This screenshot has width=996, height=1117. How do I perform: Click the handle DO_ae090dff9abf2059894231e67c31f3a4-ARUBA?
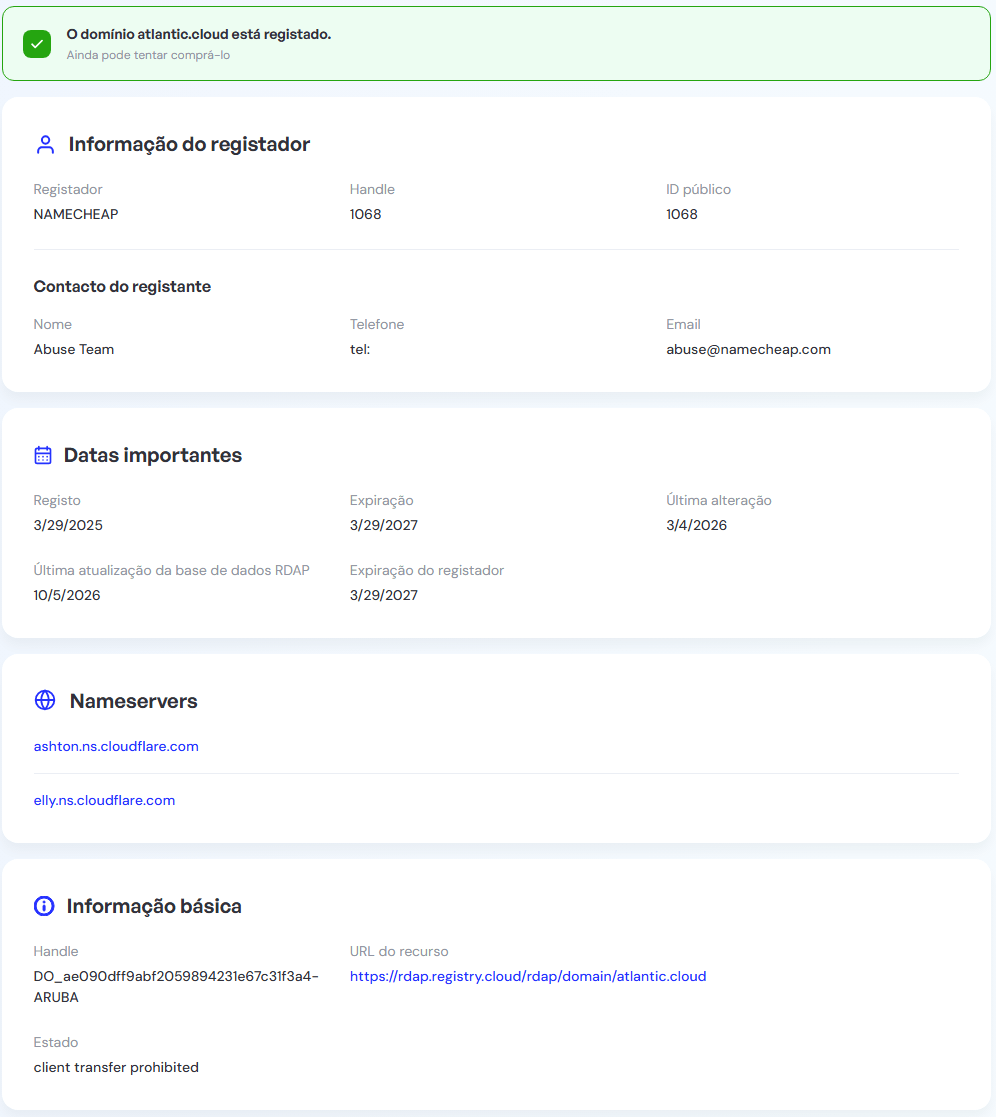[176, 987]
